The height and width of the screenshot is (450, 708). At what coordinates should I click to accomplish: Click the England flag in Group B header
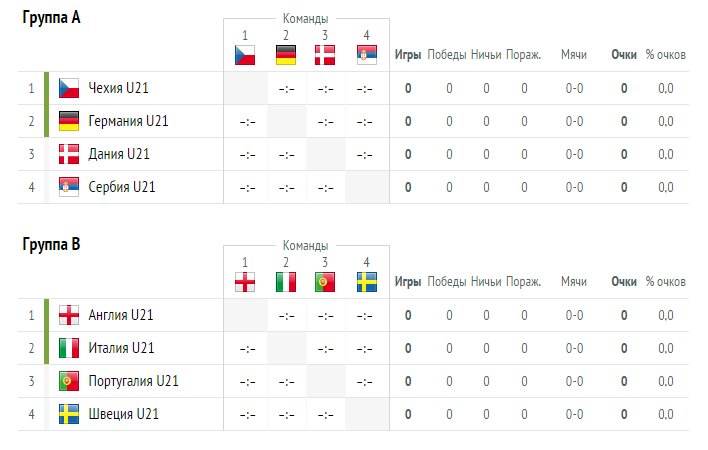[x=245, y=282]
